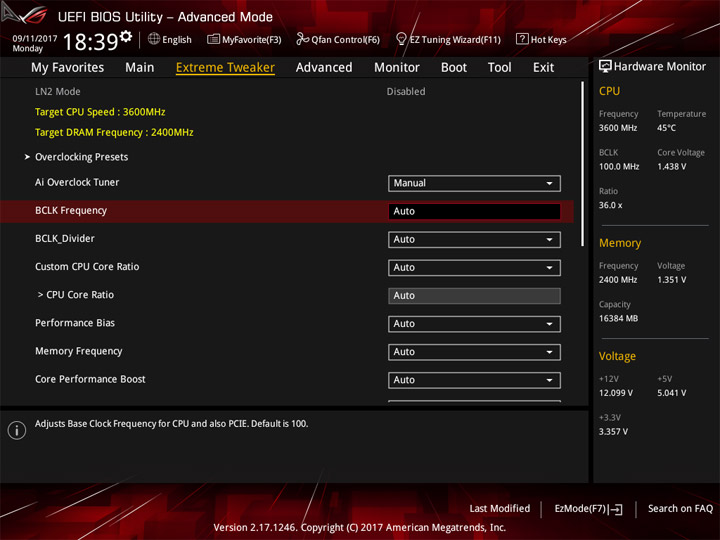Open the Tool tab
This screenshot has height=540, width=720.
(x=500, y=68)
